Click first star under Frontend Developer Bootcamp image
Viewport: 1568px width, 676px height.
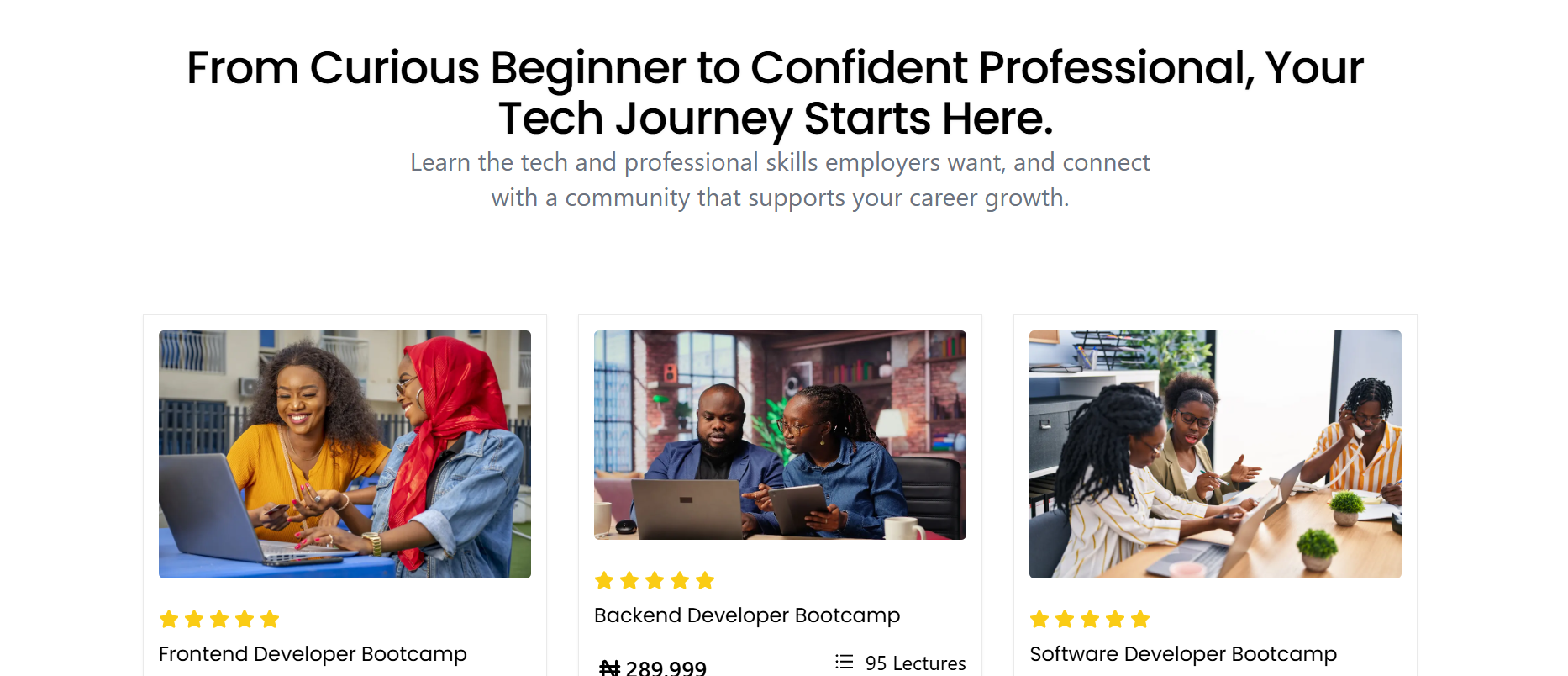coord(169,620)
